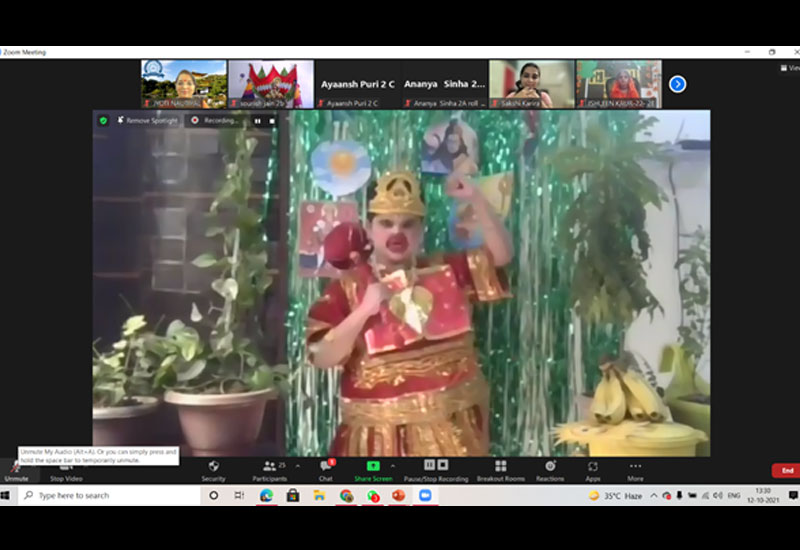Click the green Share Screen button
Screen dimensions: 800x550
point(373,471)
